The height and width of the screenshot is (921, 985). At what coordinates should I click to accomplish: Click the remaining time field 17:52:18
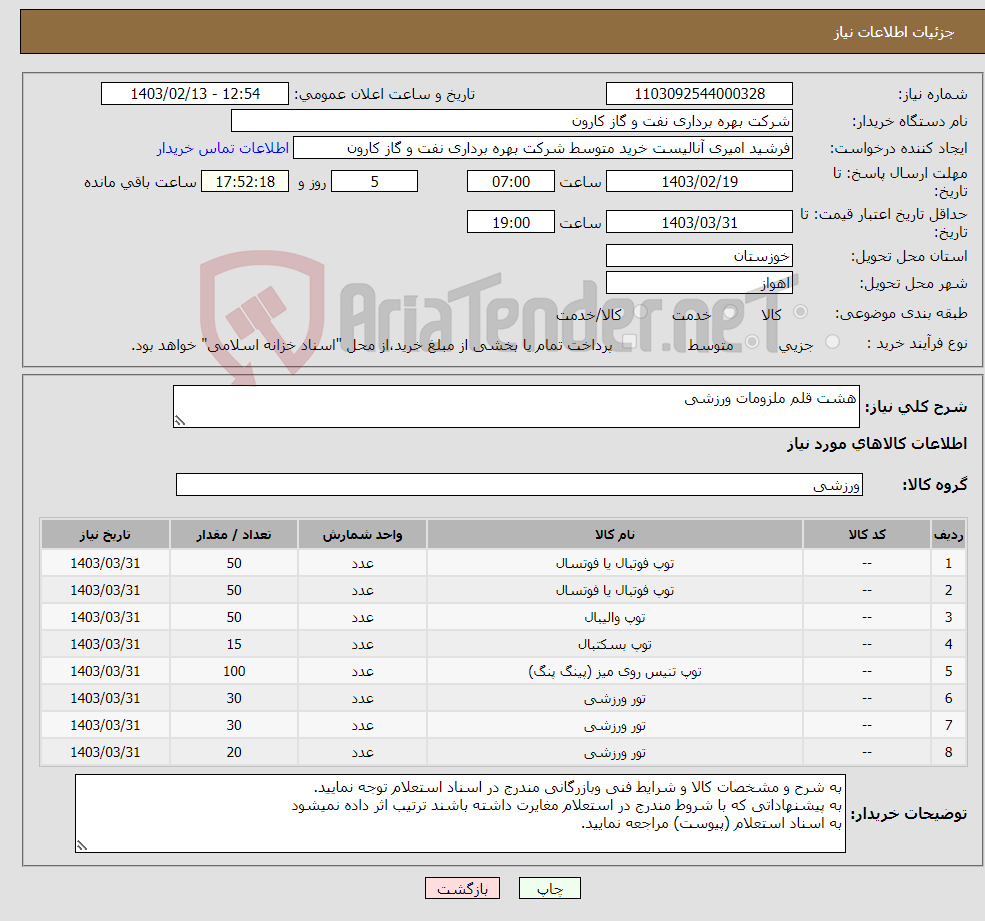(x=245, y=182)
